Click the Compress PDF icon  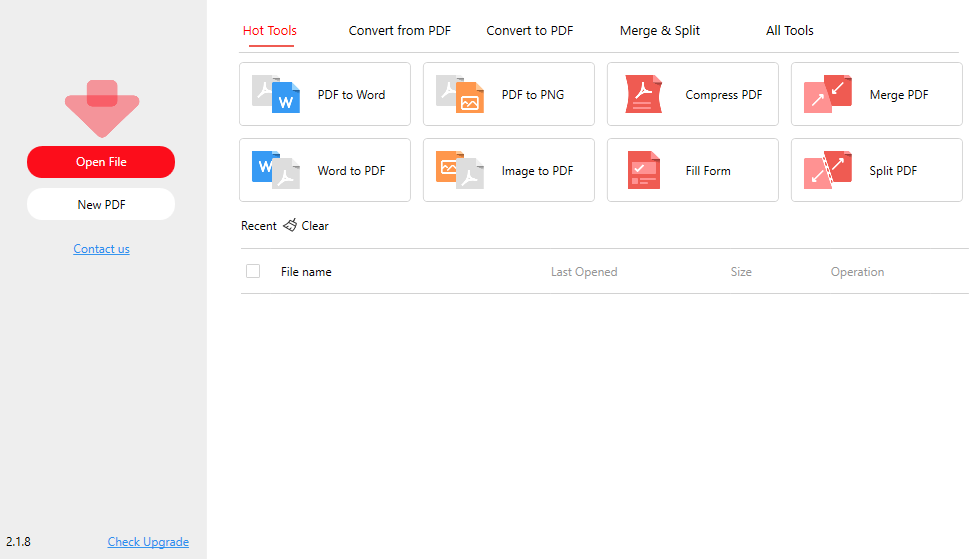[x=644, y=94]
